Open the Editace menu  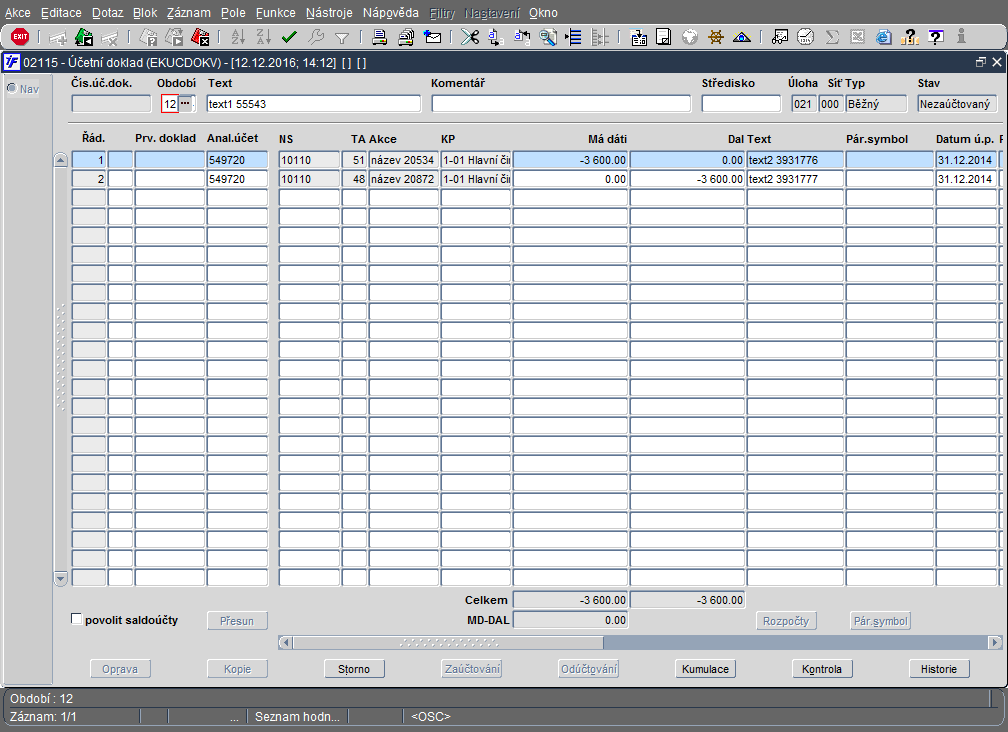pyautogui.click(x=61, y=12)
